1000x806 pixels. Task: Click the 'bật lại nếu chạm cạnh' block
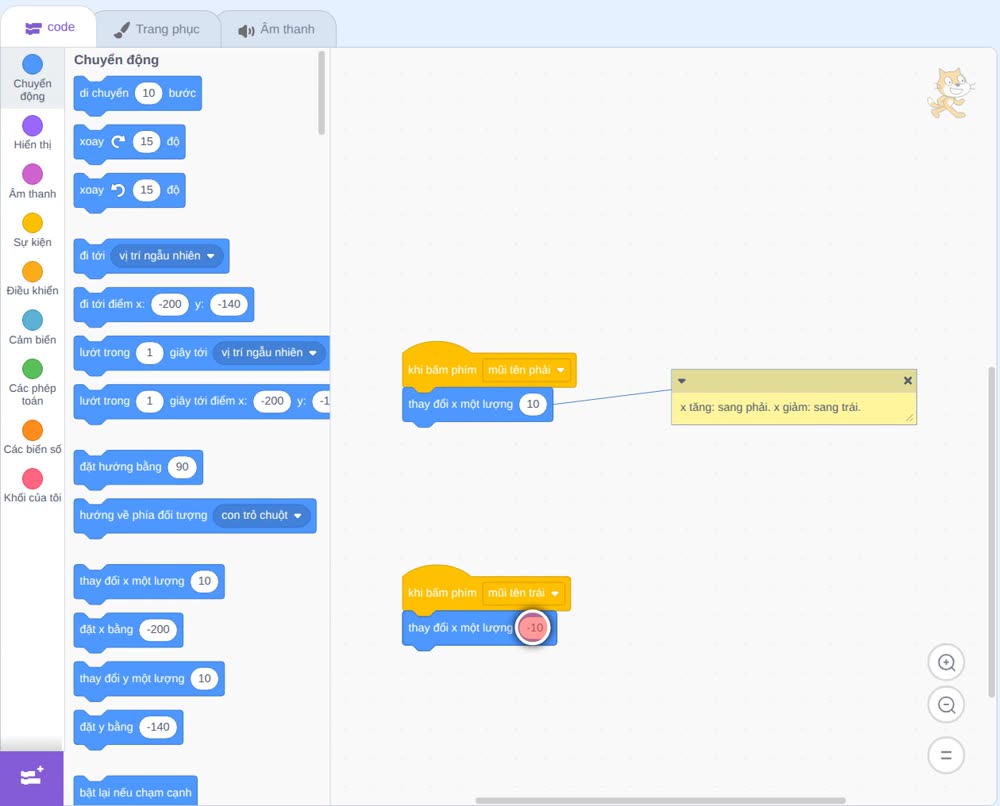(135, 791)
